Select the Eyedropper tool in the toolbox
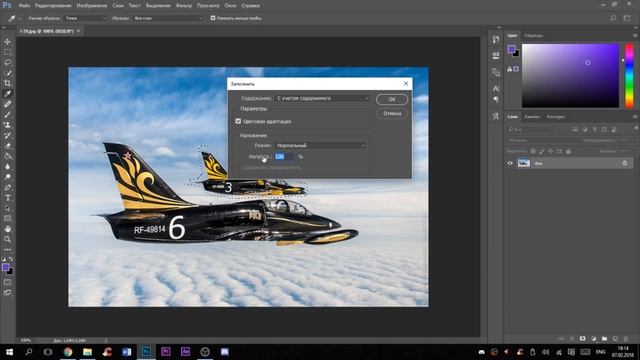The image size is (640, 360). tap(7, 94)
